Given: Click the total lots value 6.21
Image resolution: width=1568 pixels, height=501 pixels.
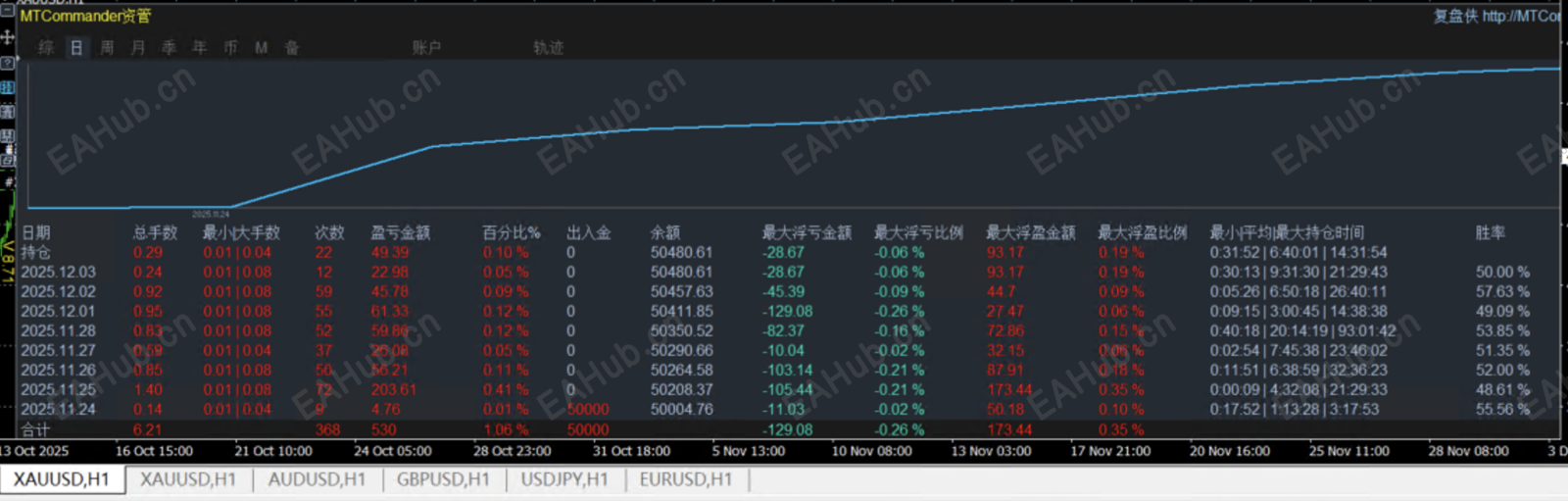Looking at the screenshot, I should [x=148, y=429].
